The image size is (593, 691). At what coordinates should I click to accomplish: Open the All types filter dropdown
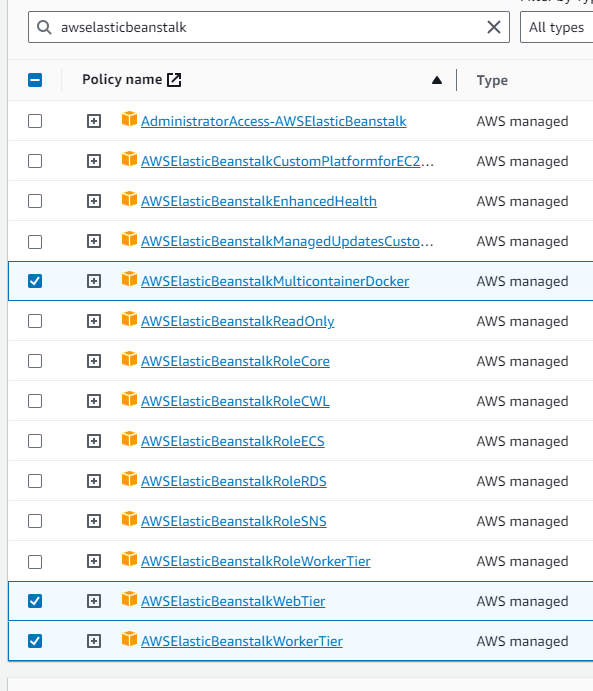click(x=556, y=27)
